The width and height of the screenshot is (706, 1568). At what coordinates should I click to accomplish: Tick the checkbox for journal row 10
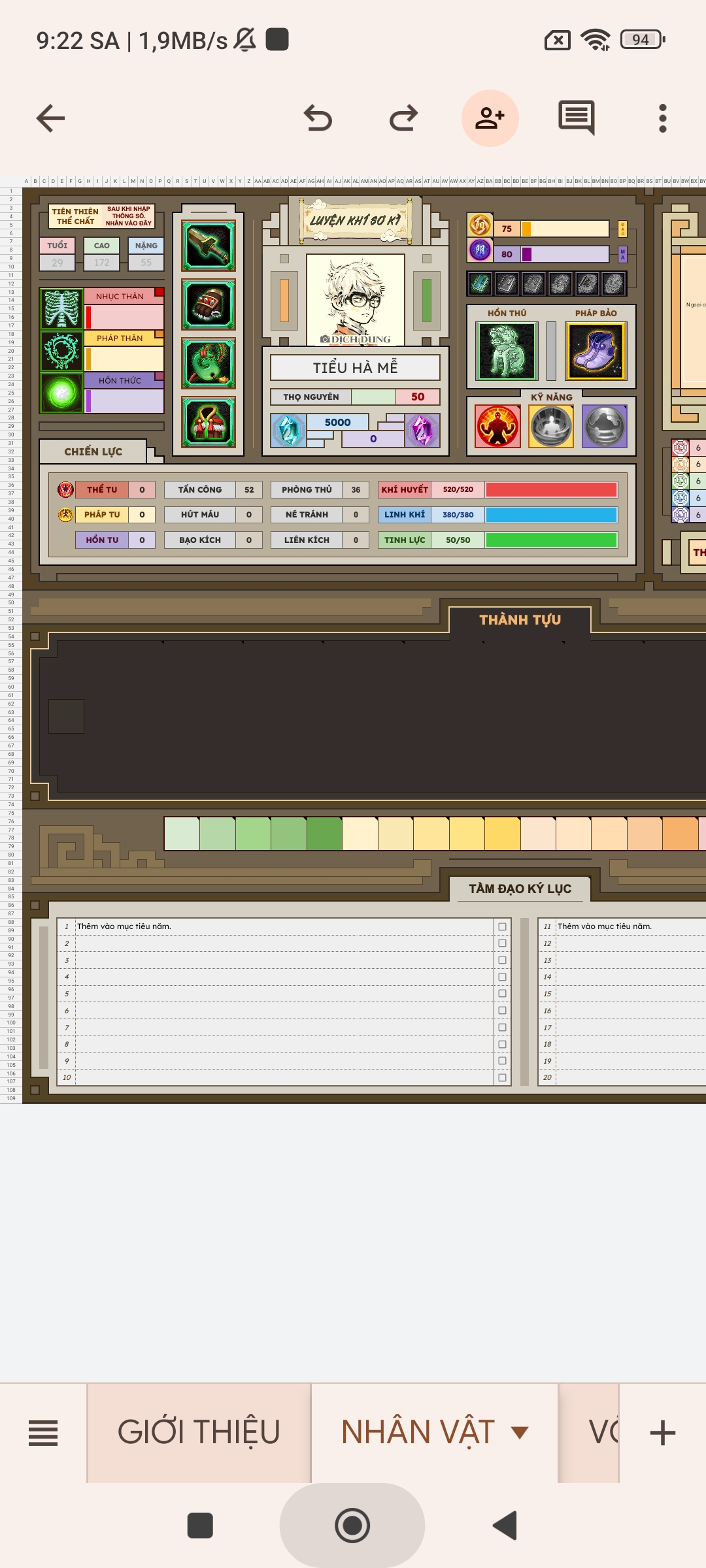502,1077
